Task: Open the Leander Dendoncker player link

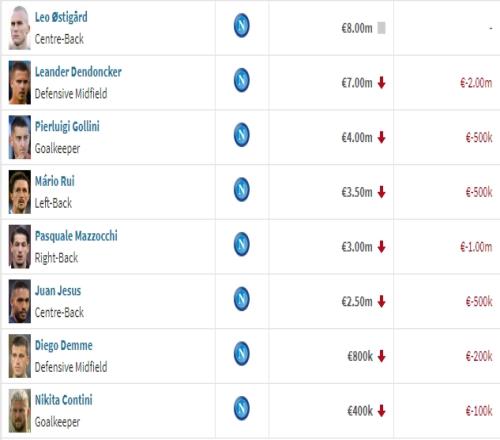Action: tap(78, 72)
